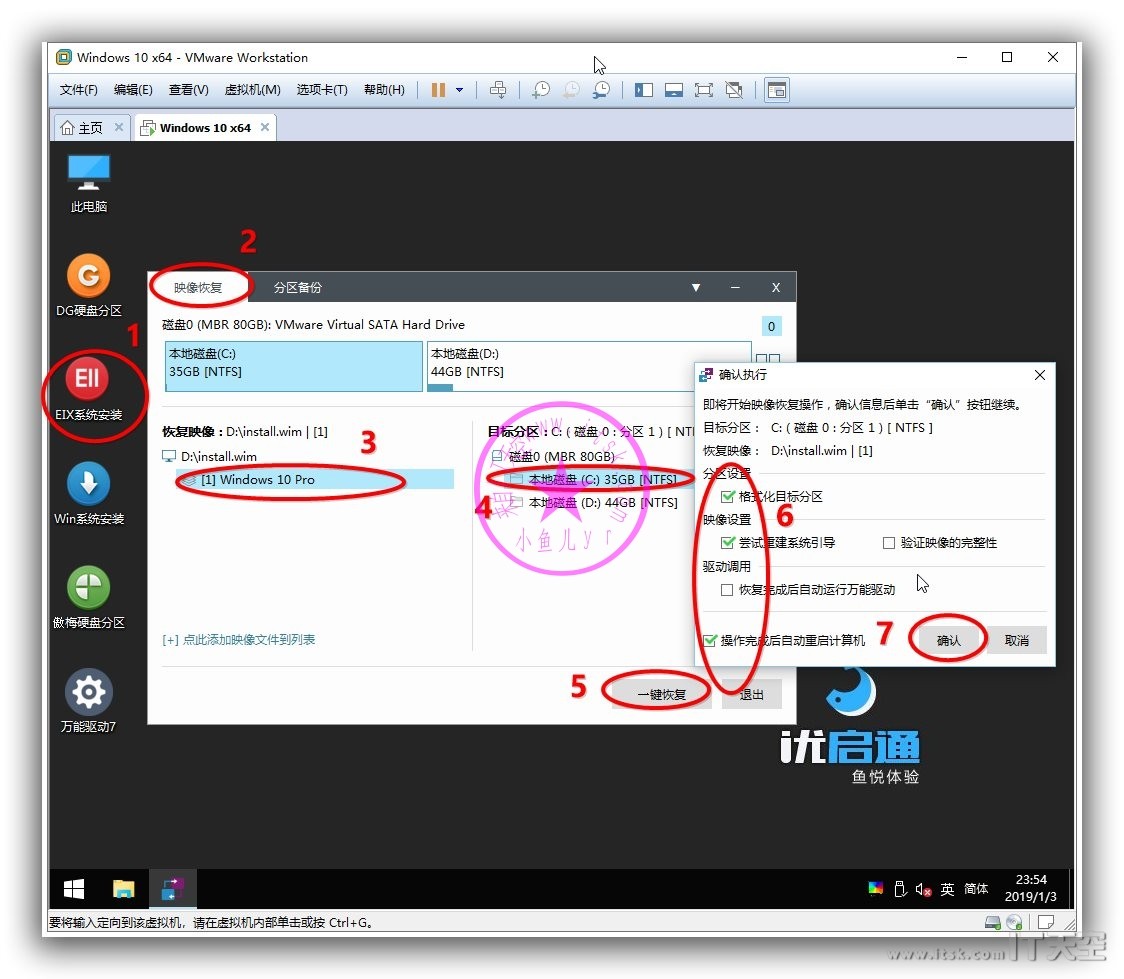Confirm with the 确认 button
This screenshot has height=979, width=1124.
click(948, 640)
